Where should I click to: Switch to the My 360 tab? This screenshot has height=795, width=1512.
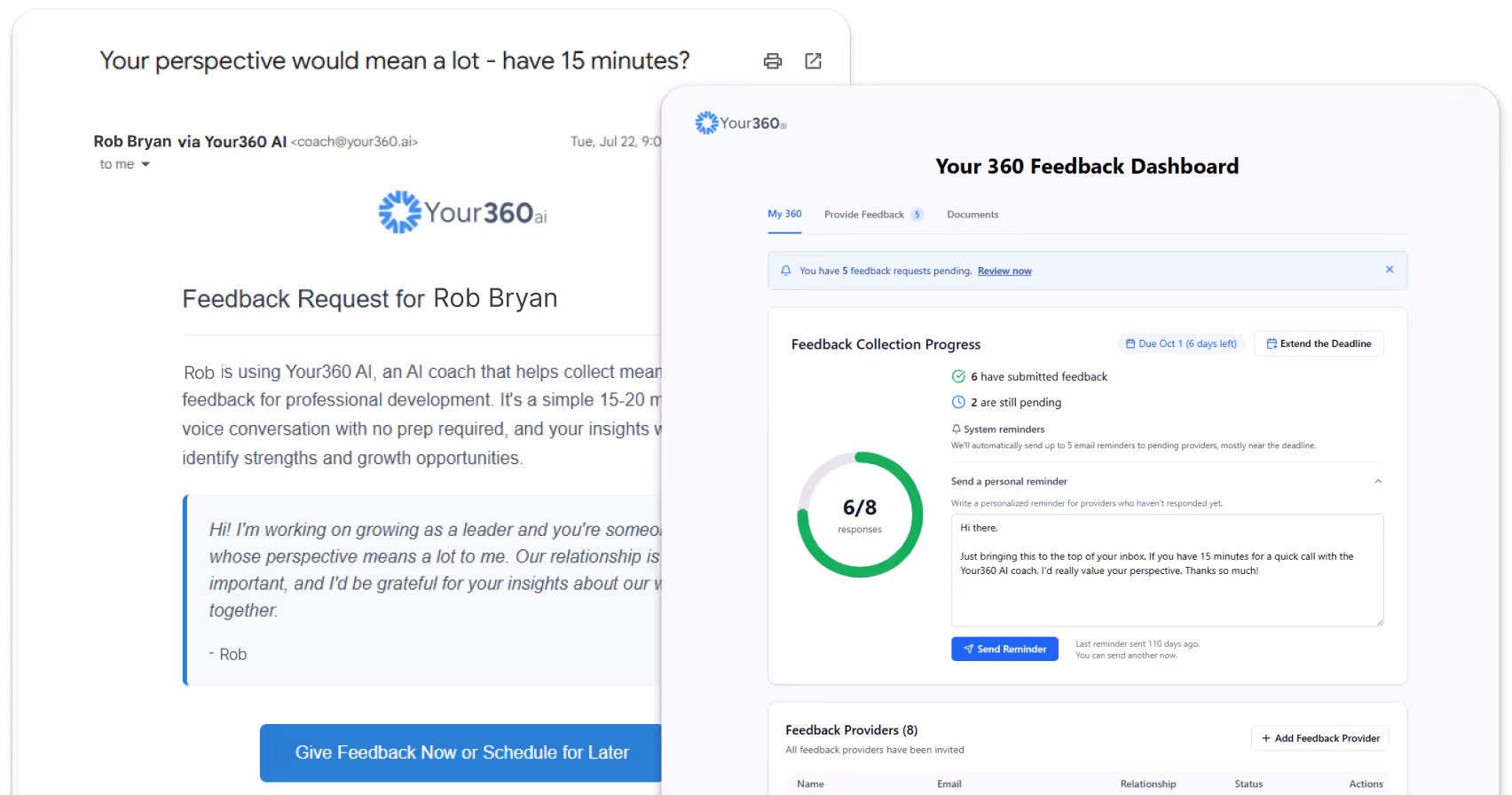[x=784, y=214]
